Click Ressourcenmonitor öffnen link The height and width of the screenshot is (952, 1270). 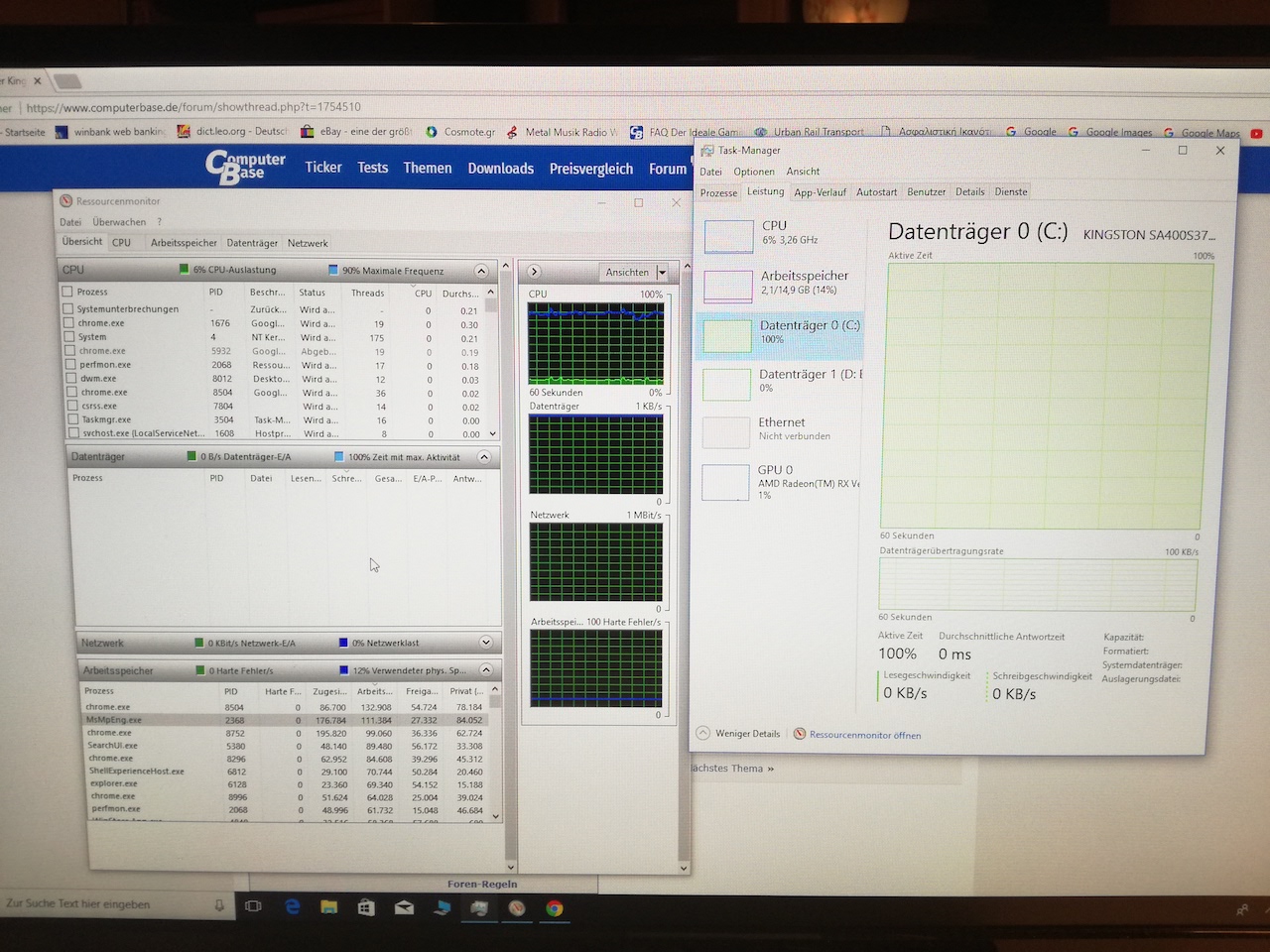pos(865,735)
